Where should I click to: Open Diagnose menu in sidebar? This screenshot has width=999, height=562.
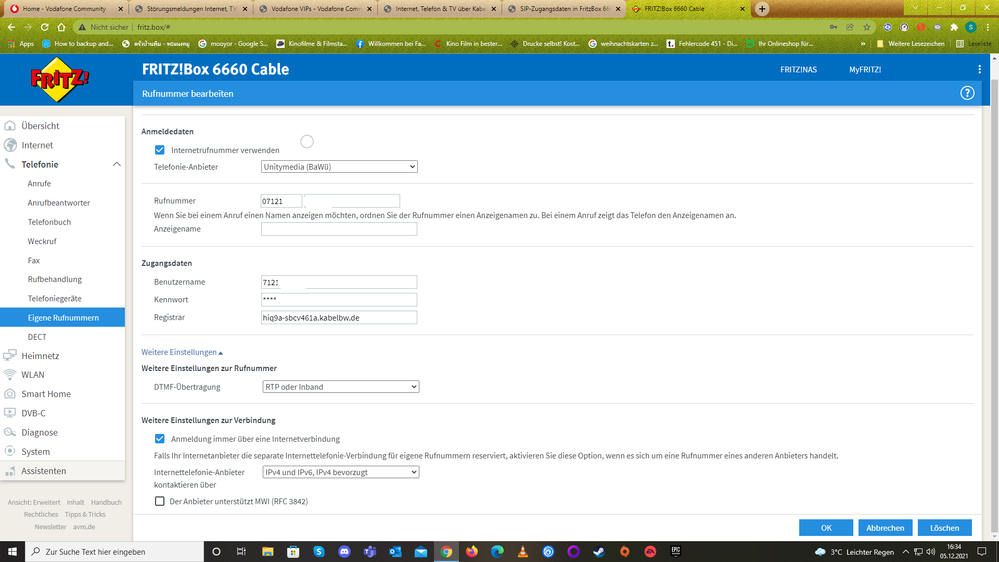click(40, 432)
